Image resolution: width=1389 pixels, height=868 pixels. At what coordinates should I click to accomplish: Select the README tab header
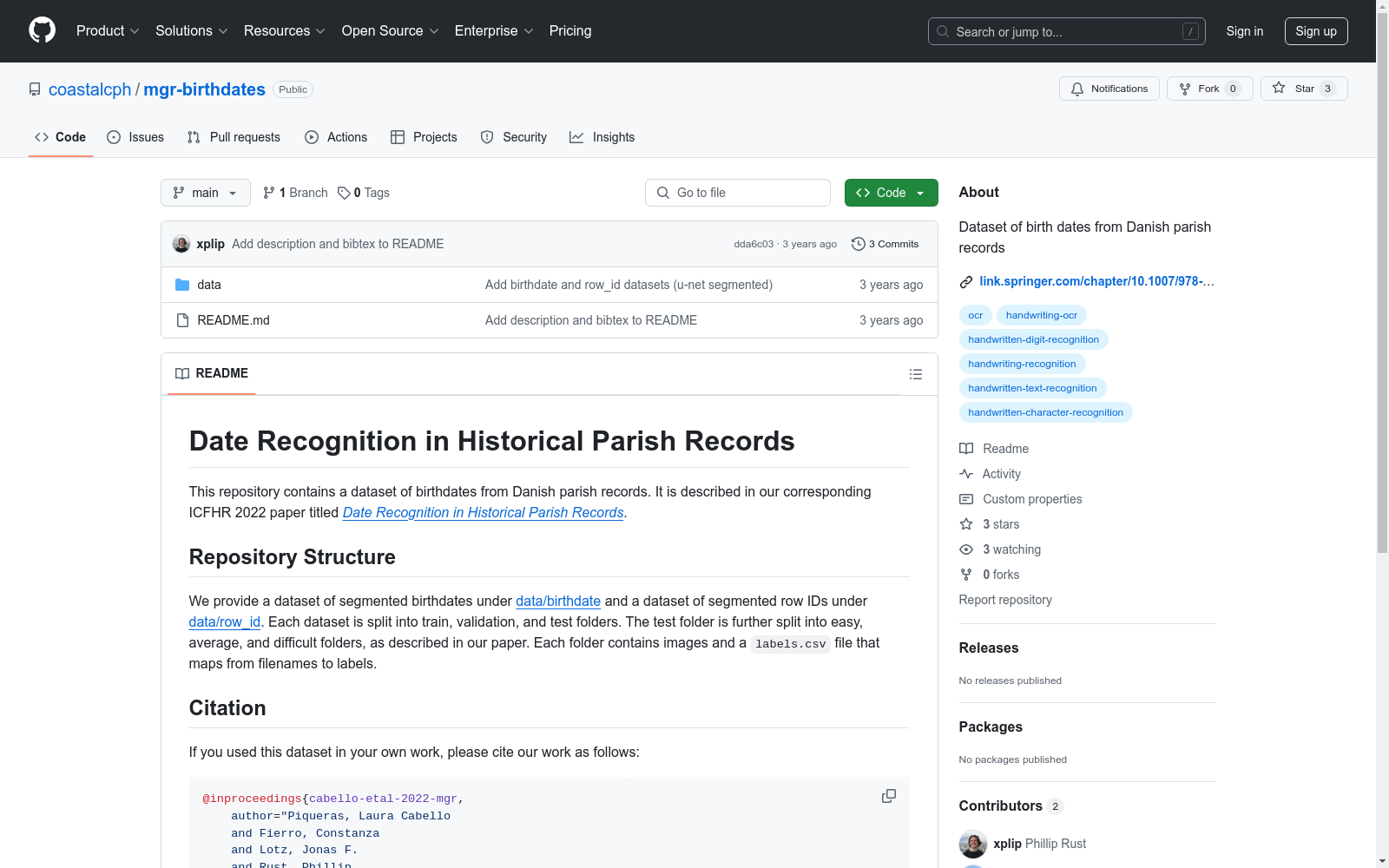point(212,373)
